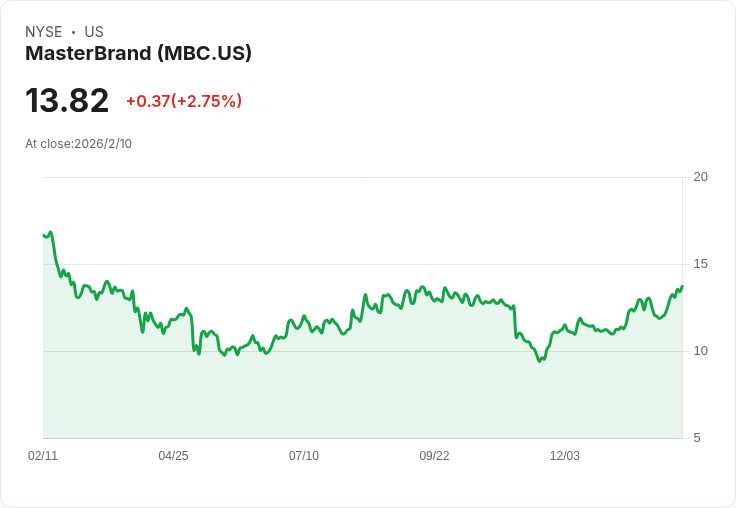Viewport: 736px width, 508px height.
Task: Select the 09/22 date on x-axis
Action: (x=434, y=456)
